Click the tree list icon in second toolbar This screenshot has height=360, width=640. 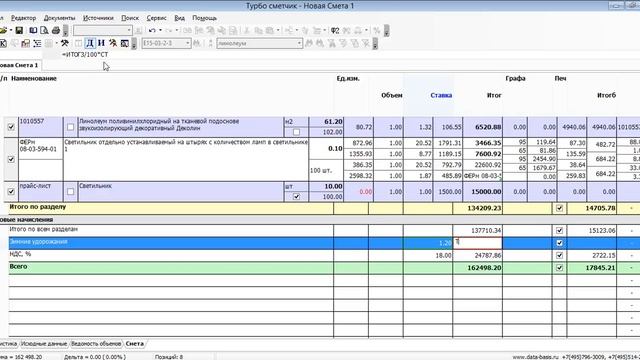pyautogui.click(x=37, y=43)
